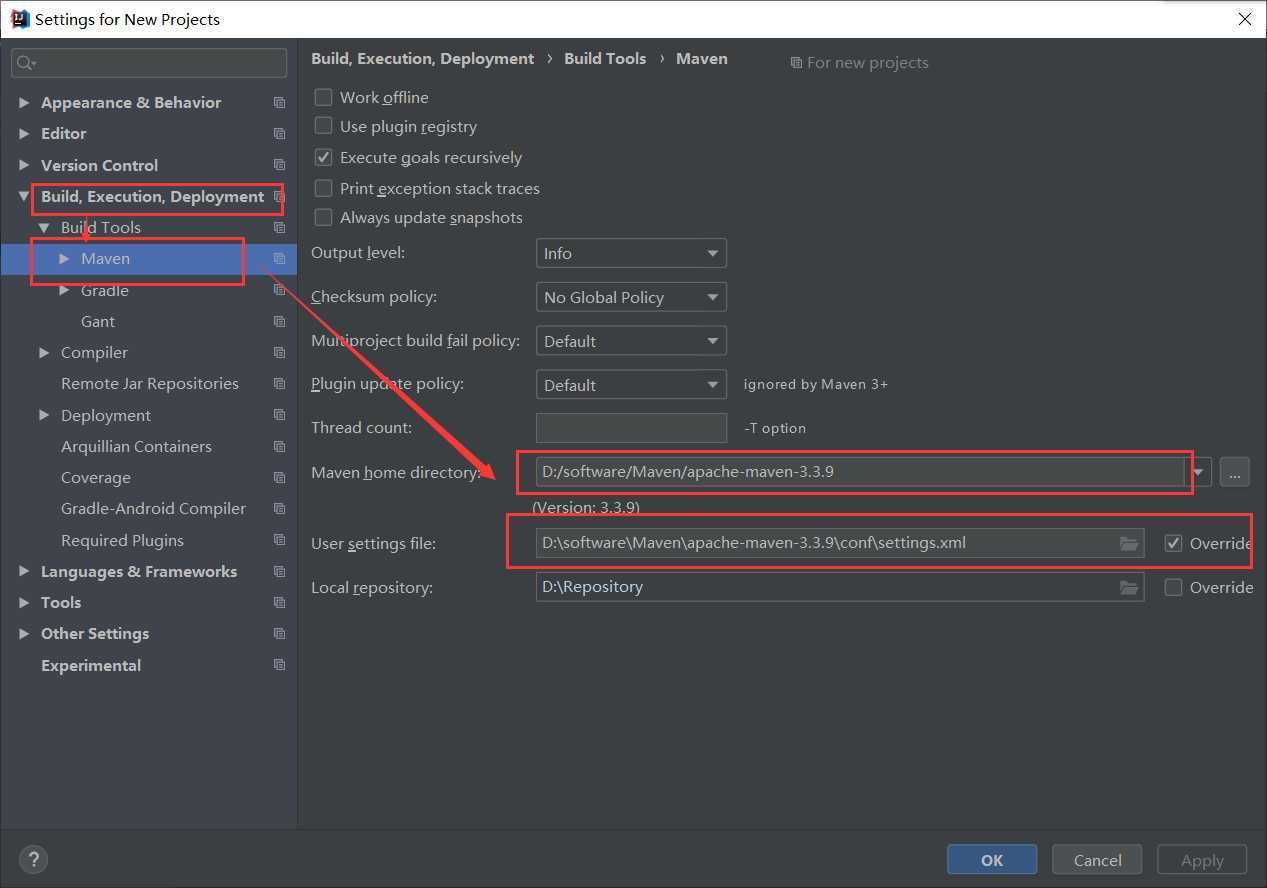Screen dimensions: 1267x888
Task: Open the Plugin update policy dropdown
Action: pyautogui.click(x=631, y=385)
